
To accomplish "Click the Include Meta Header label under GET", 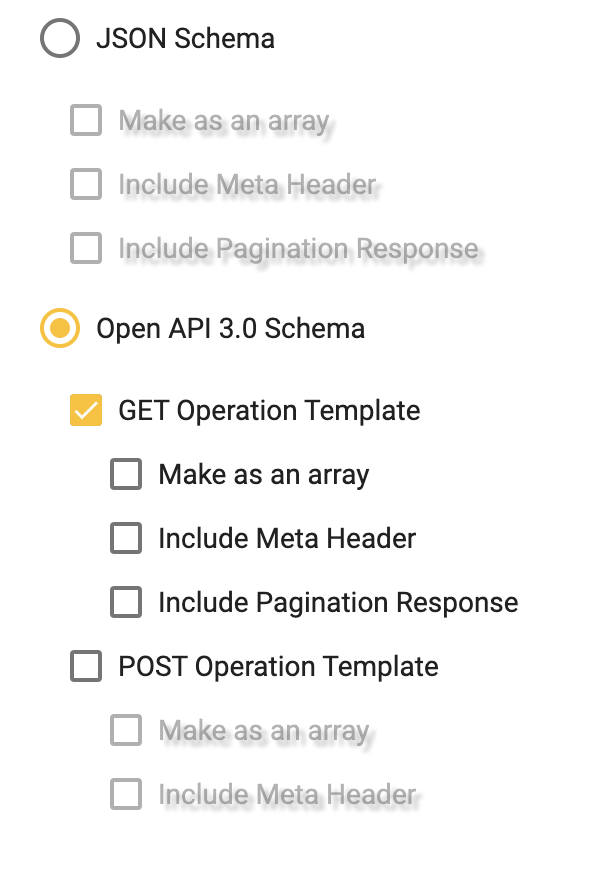I will (x=286, y=538).
